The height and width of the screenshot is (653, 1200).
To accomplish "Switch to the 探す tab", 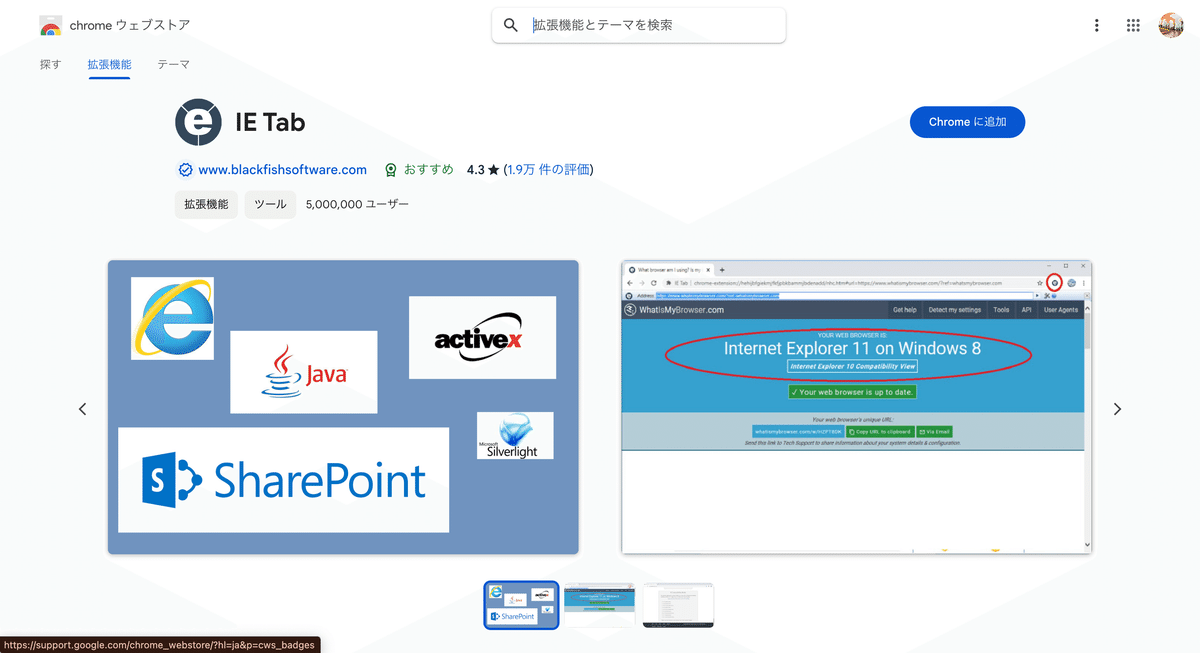I will [50, 64].
